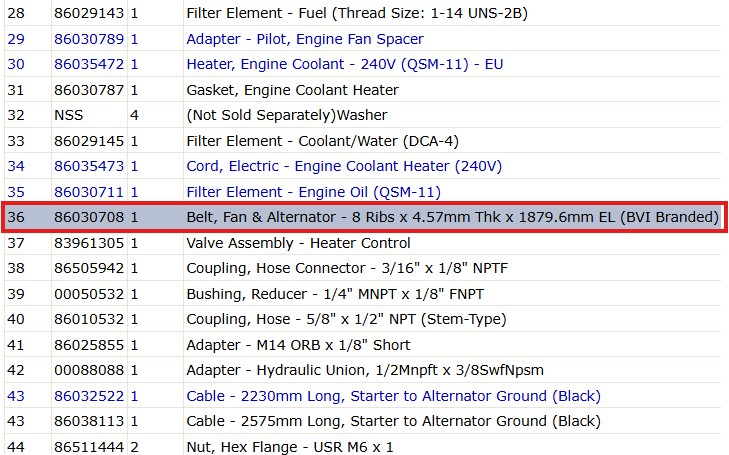Select Valve Assembly - Heater Control row
Screen dimensions: 729x455
(363, 243)
